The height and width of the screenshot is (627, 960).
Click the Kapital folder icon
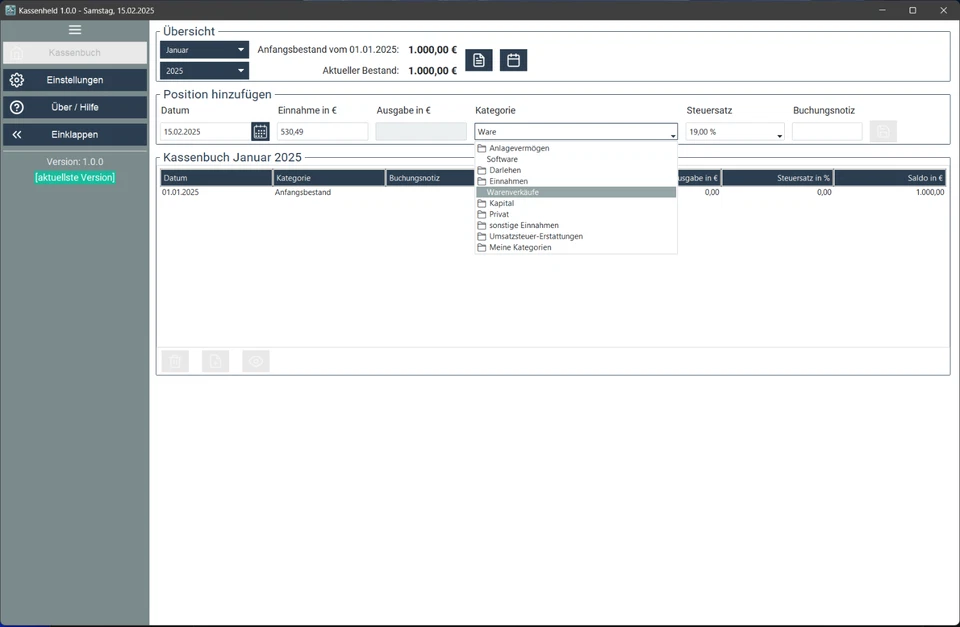pos(482,203)
